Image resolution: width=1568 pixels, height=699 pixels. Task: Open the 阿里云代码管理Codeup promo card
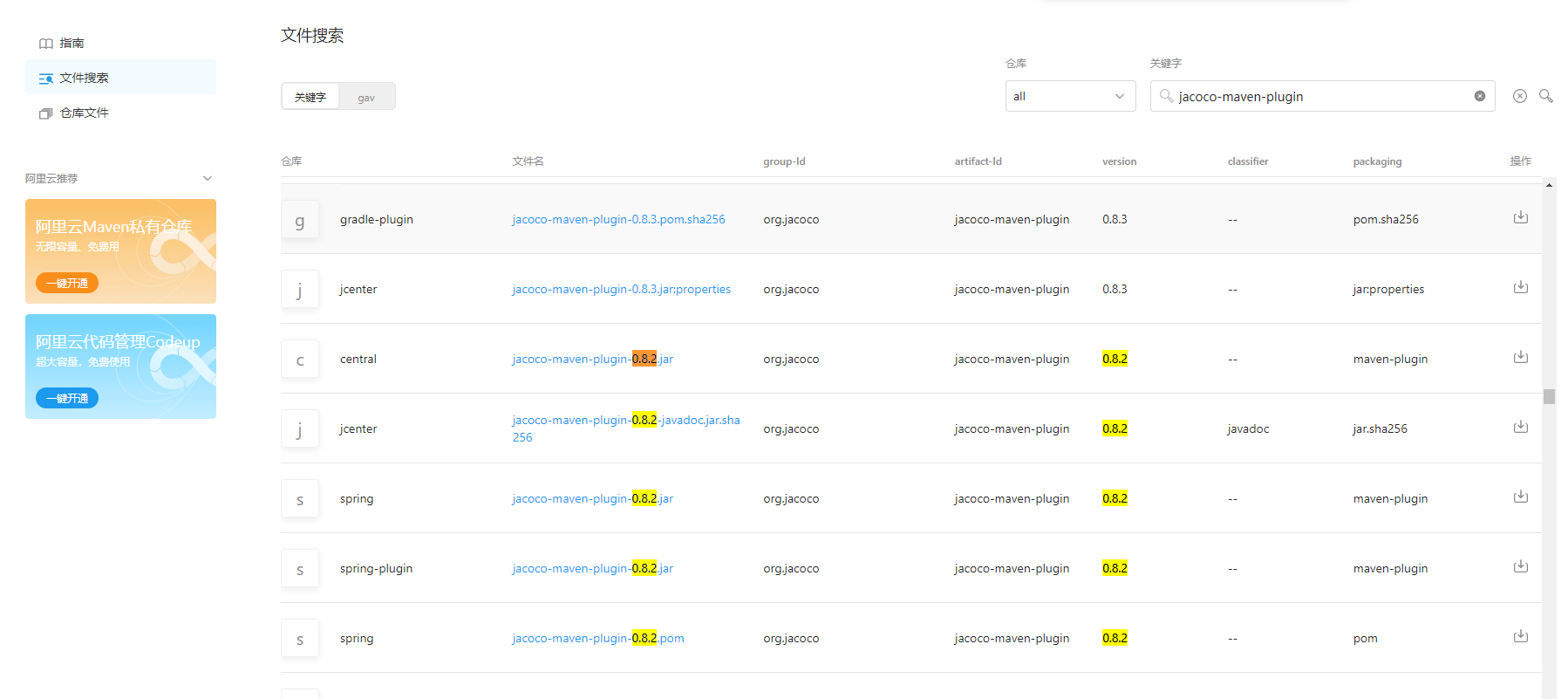(x=120, y=367)
